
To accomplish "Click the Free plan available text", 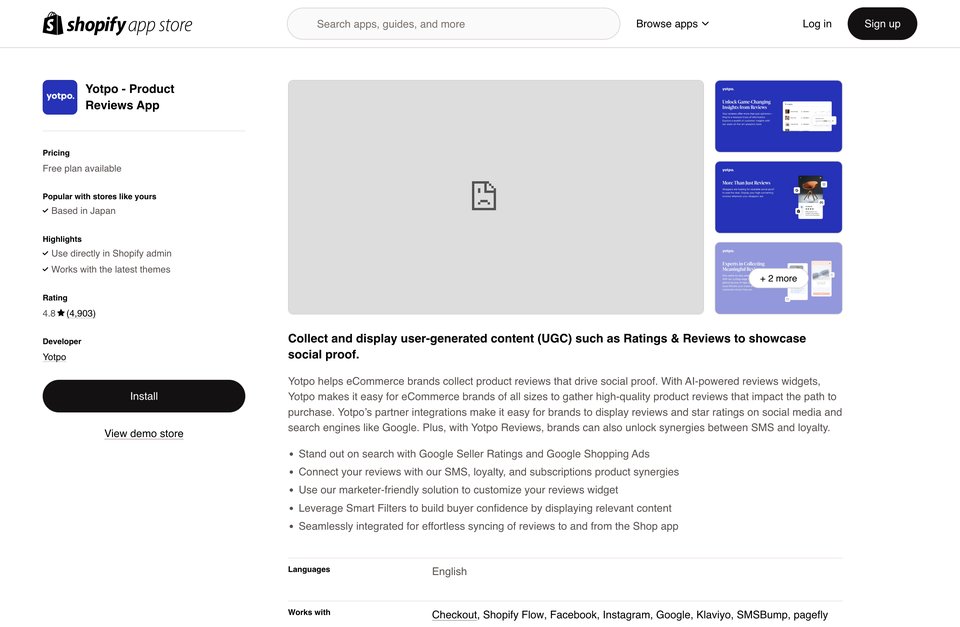I will click(82, 168).
